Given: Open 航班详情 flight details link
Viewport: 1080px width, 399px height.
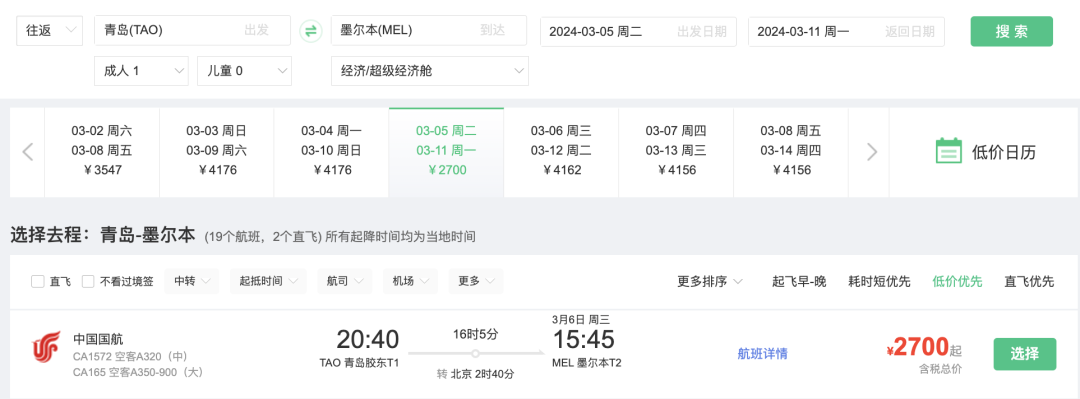Looking at the screenshot, I should (x=762, y=354).
